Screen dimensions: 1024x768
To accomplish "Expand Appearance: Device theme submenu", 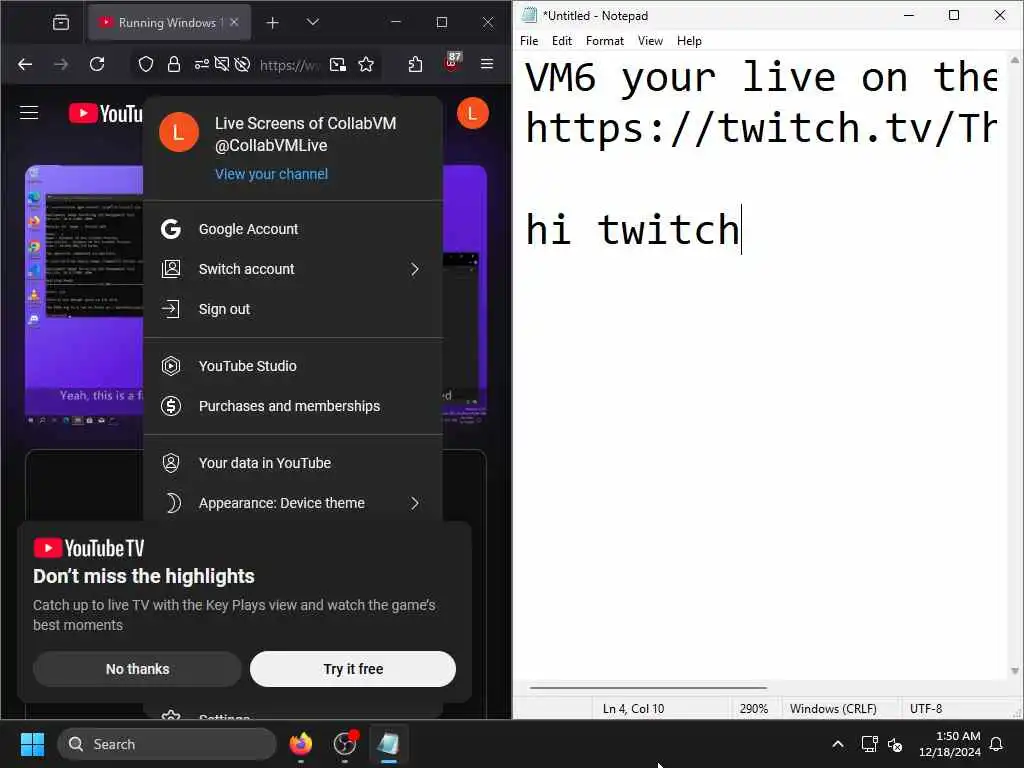I will (x=293, y=503).
